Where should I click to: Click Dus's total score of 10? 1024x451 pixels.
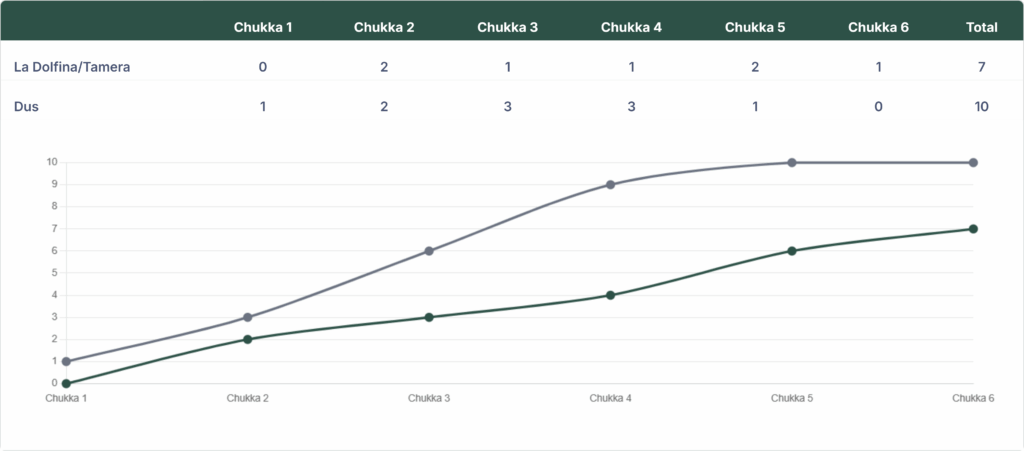pos(981,107)
